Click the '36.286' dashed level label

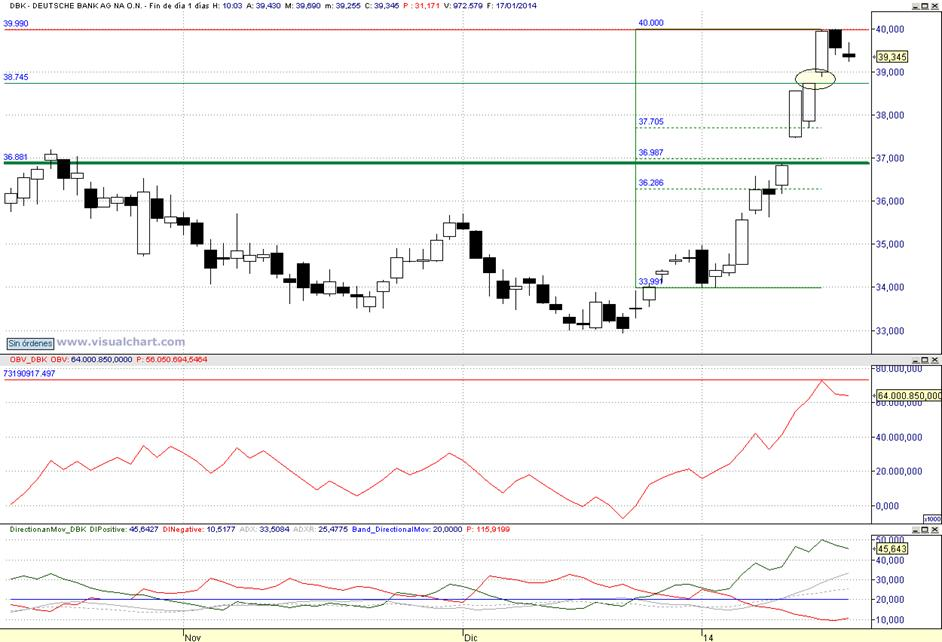click(651, 183)
